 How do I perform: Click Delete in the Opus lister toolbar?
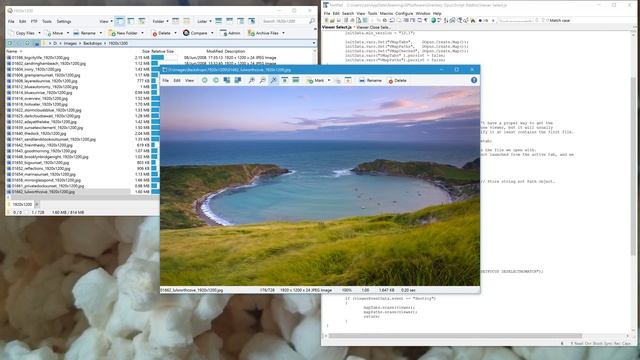(161, 33)
